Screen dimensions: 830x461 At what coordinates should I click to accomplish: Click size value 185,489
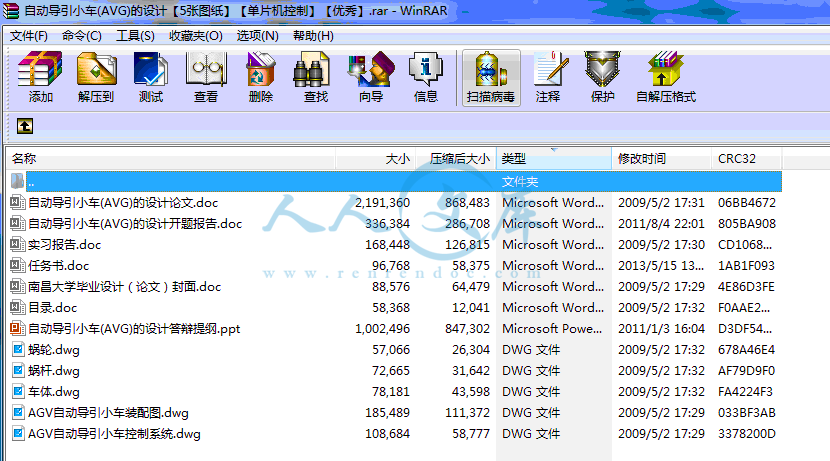(x=387, y=413)
